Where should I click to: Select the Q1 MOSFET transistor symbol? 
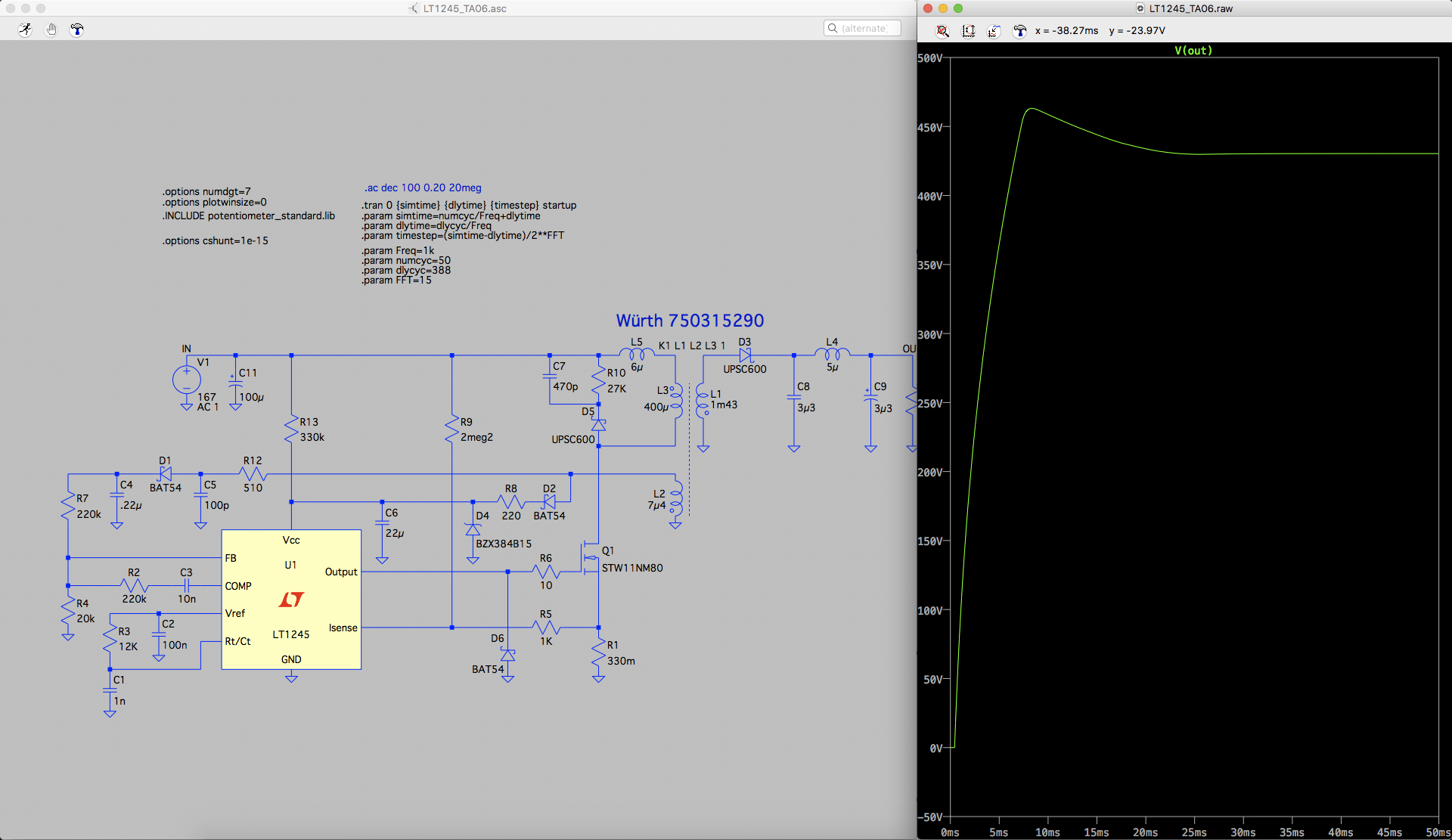point(591,558)
